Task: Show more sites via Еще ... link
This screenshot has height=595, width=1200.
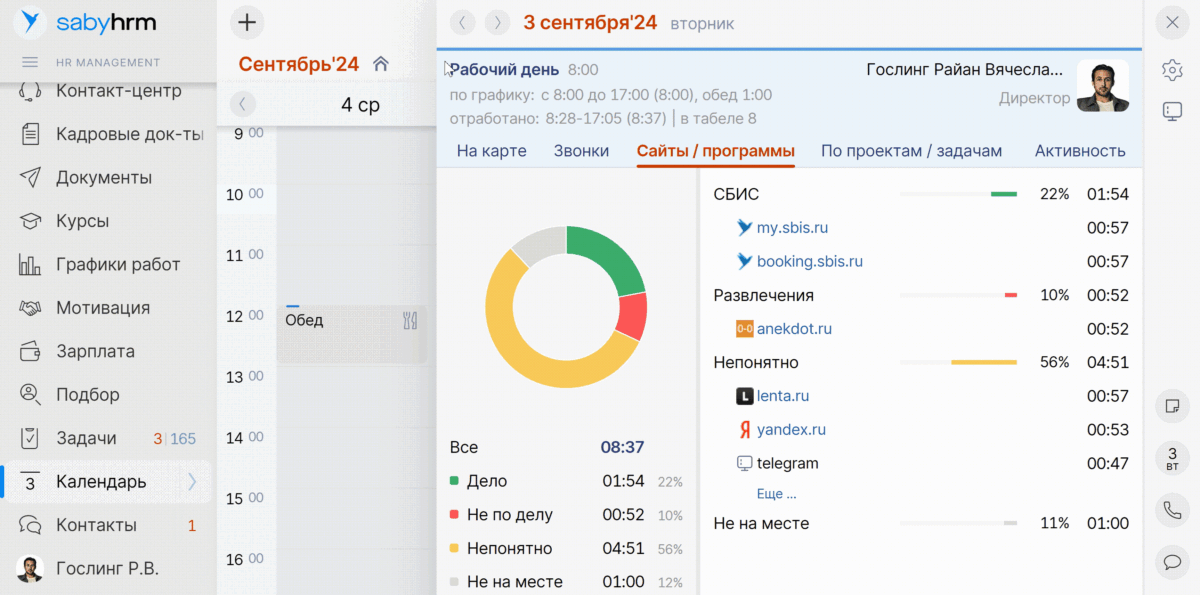Action: click(776, 493)
